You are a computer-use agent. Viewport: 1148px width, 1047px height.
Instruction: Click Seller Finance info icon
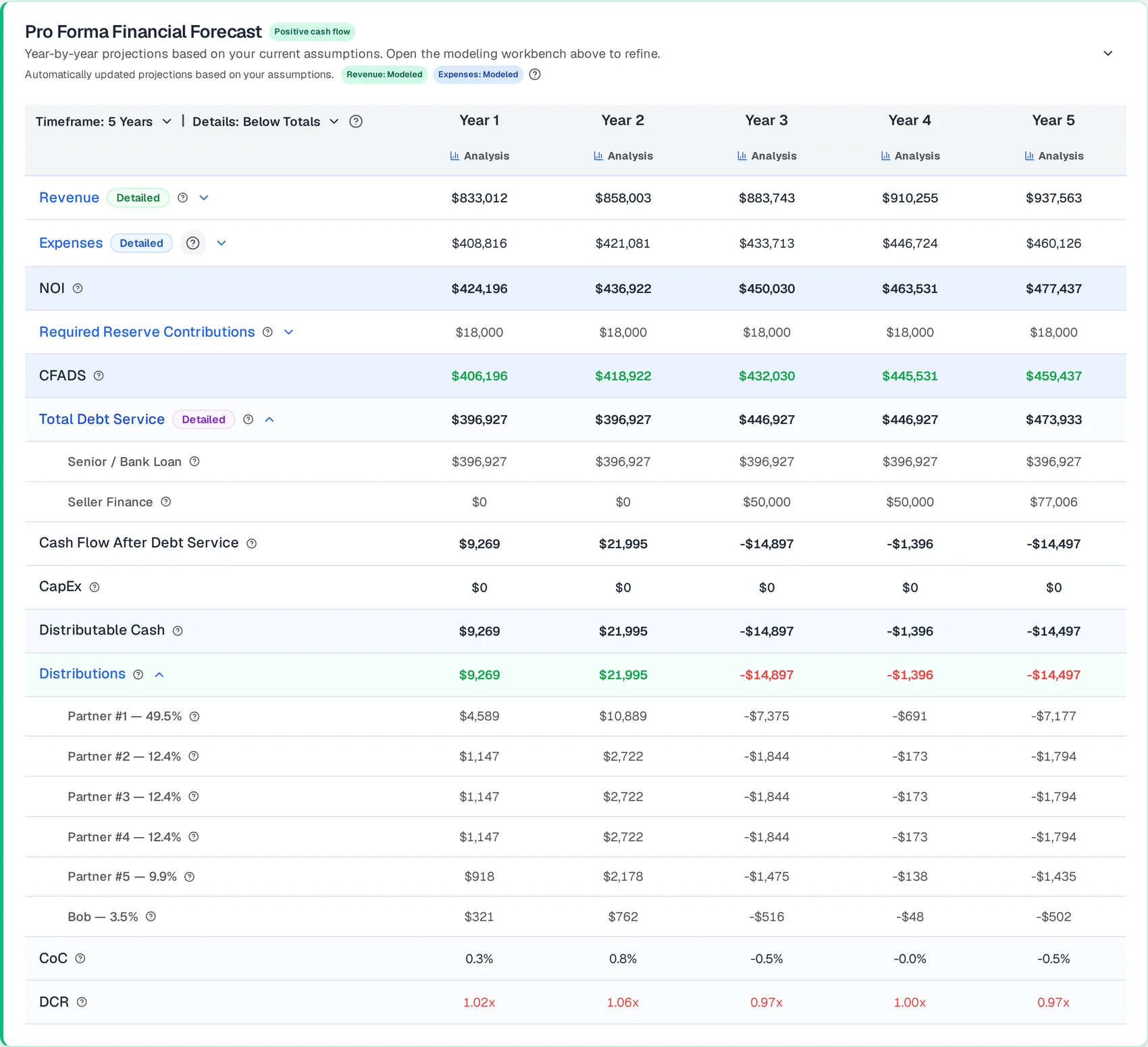(166, 502)
